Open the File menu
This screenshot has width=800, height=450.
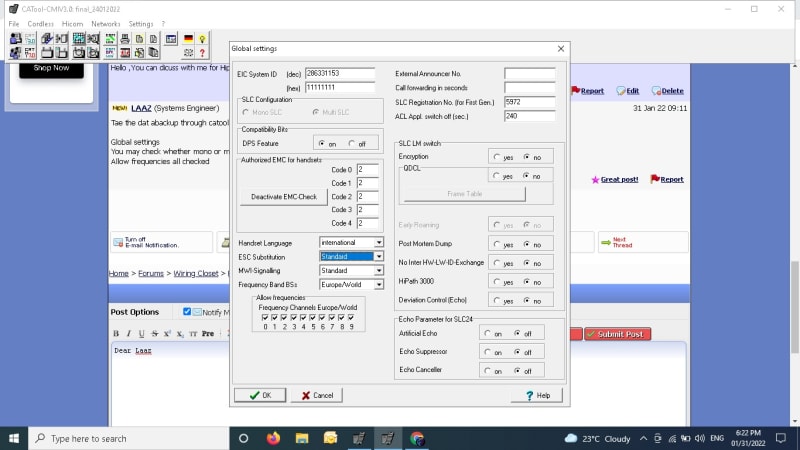click(14, 24)
